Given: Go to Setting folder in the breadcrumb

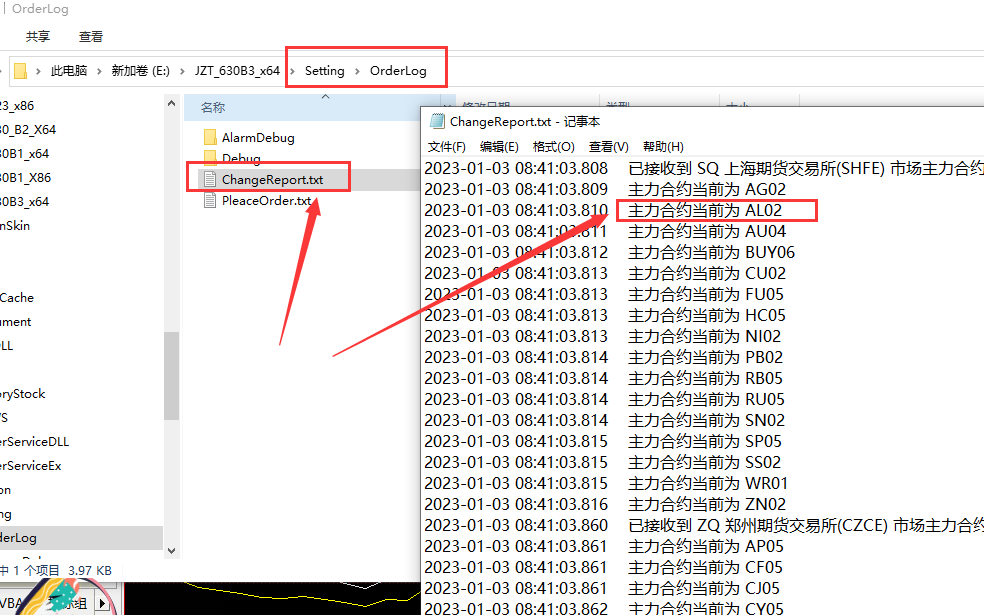Looking at the screenshot, I should (x=324, y=71).
